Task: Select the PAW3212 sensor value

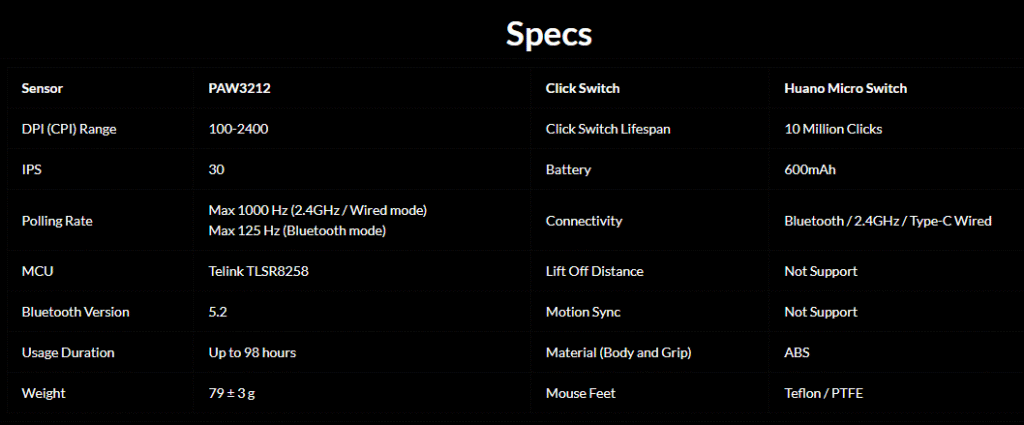Action: pyautogui.click(x=233, y=88)
